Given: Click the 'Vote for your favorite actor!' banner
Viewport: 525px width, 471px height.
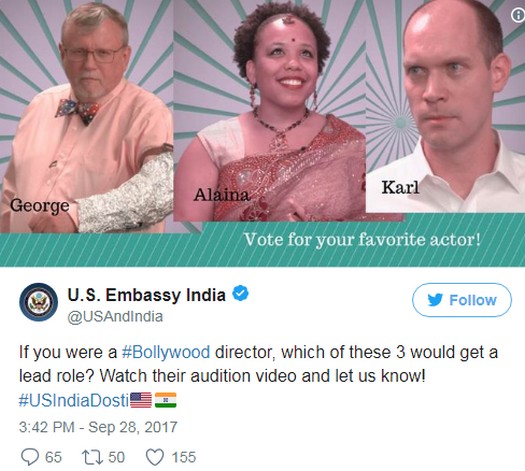Looking at the screenshot, I should (x=362, y=240).
